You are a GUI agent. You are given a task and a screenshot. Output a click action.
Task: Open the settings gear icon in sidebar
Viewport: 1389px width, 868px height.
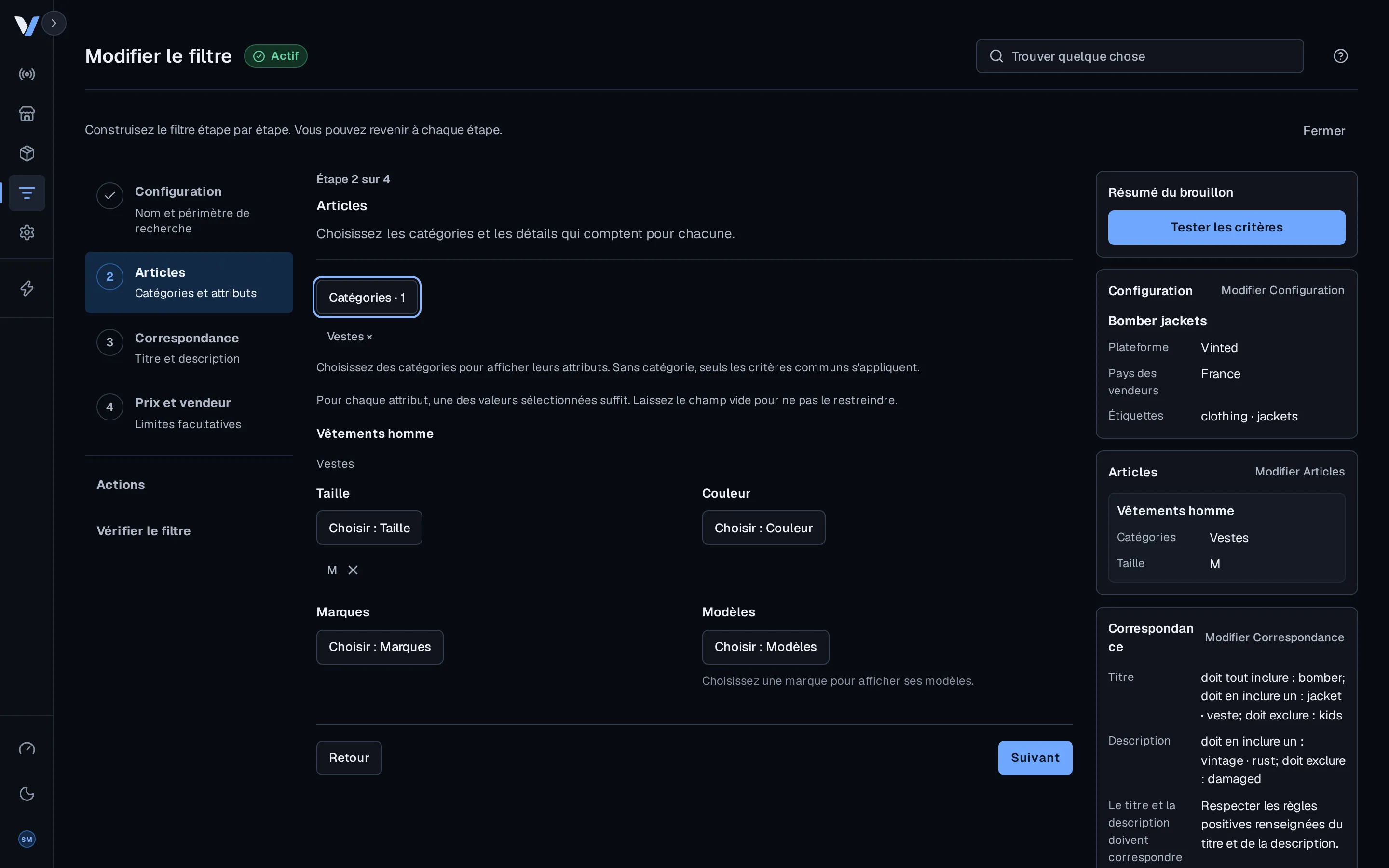(27, 232)
